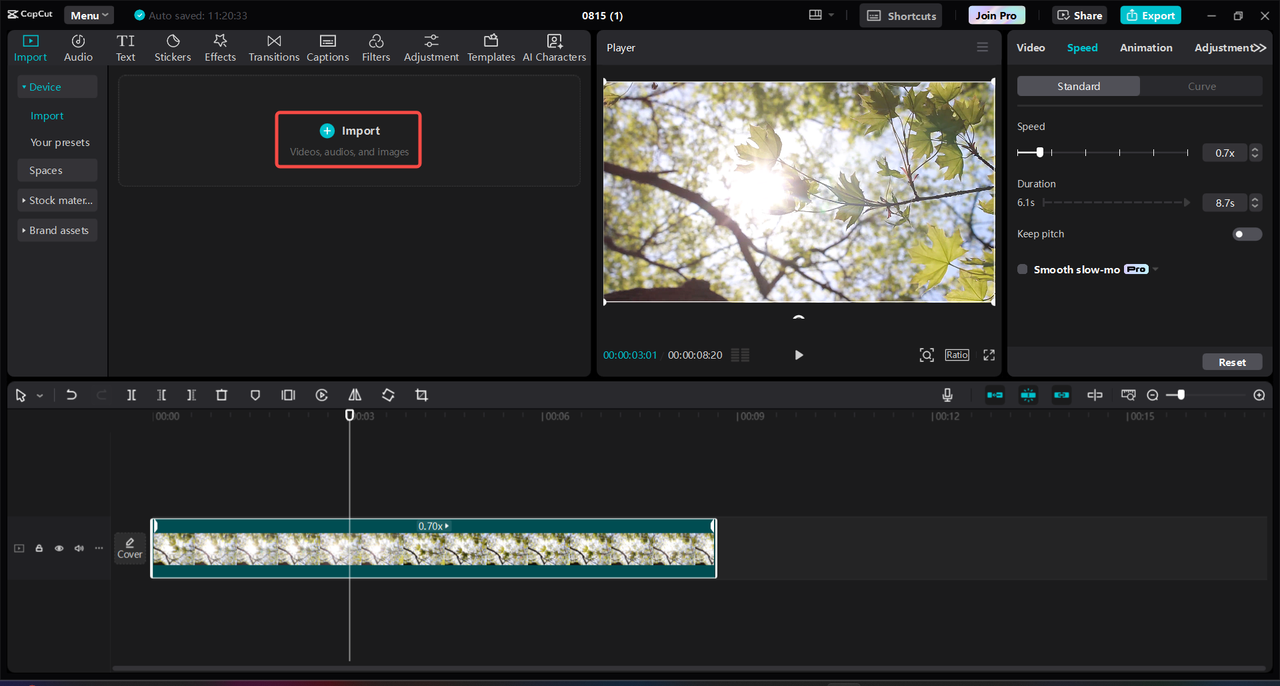
Task: Toggle track visibility eye icon
Action: coord(59,548)
